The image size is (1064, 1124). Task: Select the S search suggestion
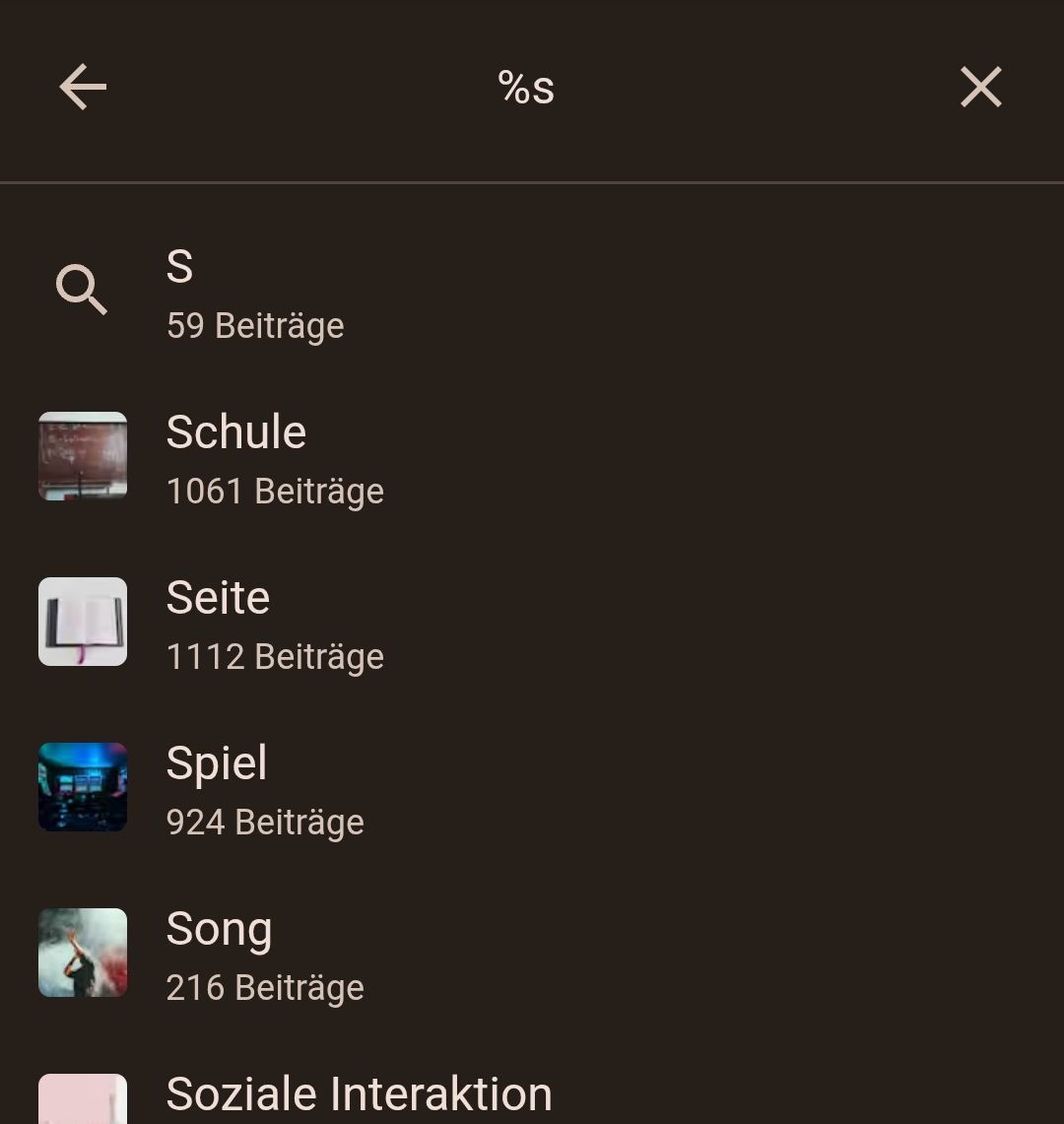pos(179,266)
